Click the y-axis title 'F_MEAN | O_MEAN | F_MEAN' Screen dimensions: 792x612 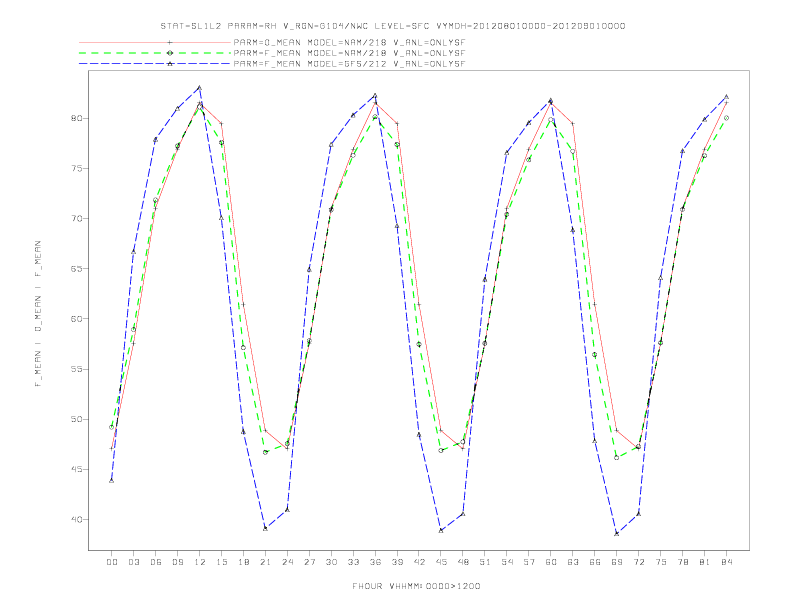coord(38,314)
